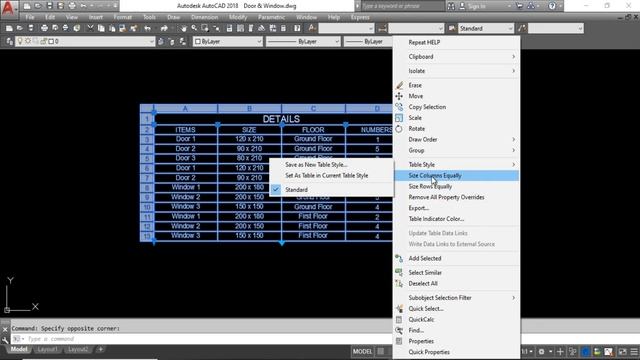Click the Autodesk App Store cart icon
Image resolution: width=640 pixels, height=360 pixels.
tap(520, 6)
